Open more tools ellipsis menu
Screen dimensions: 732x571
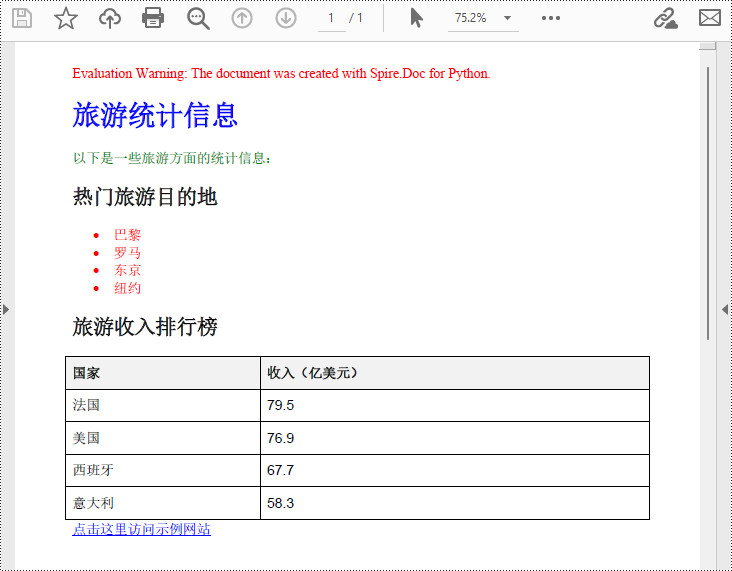(x=551, y=18)
